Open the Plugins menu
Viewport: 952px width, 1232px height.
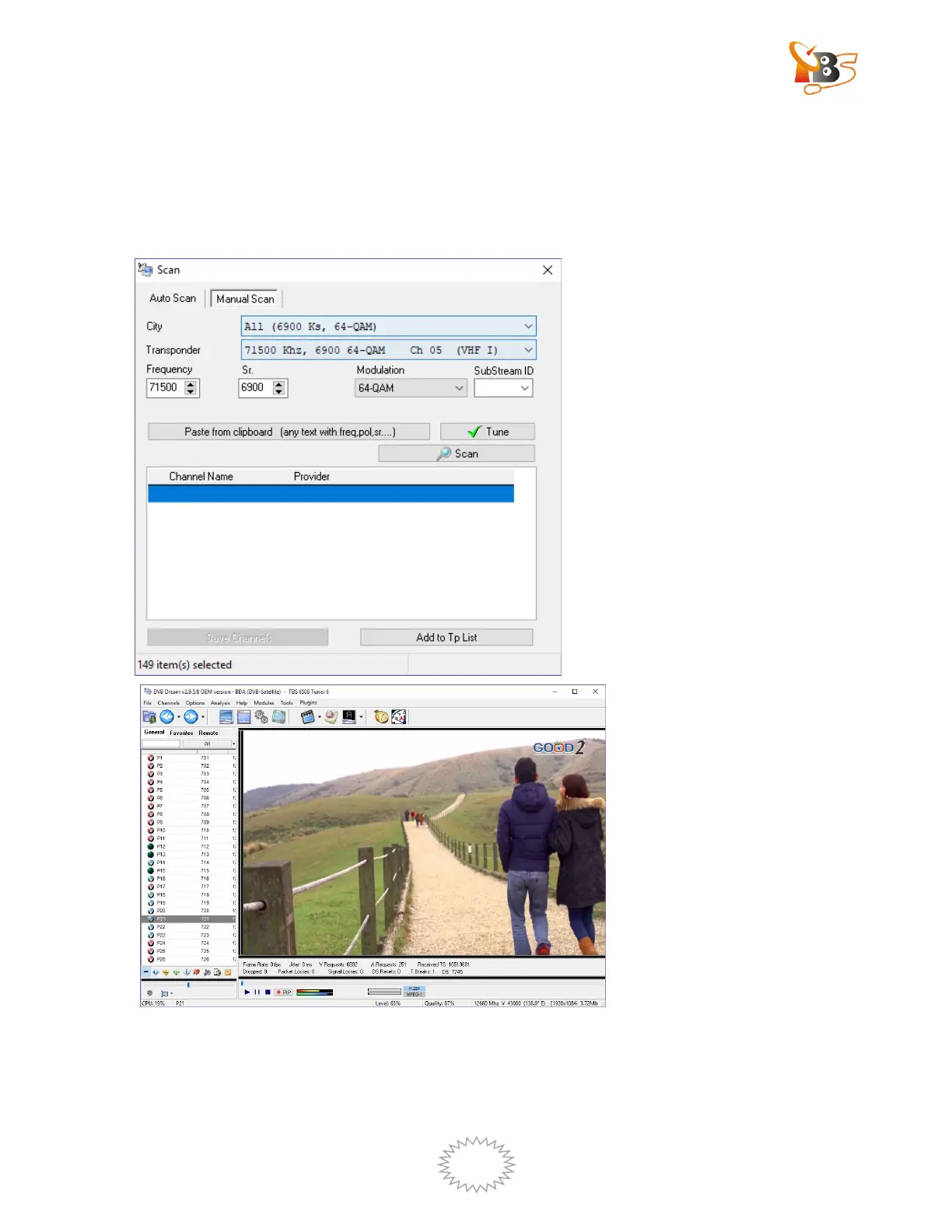[308, 702]
